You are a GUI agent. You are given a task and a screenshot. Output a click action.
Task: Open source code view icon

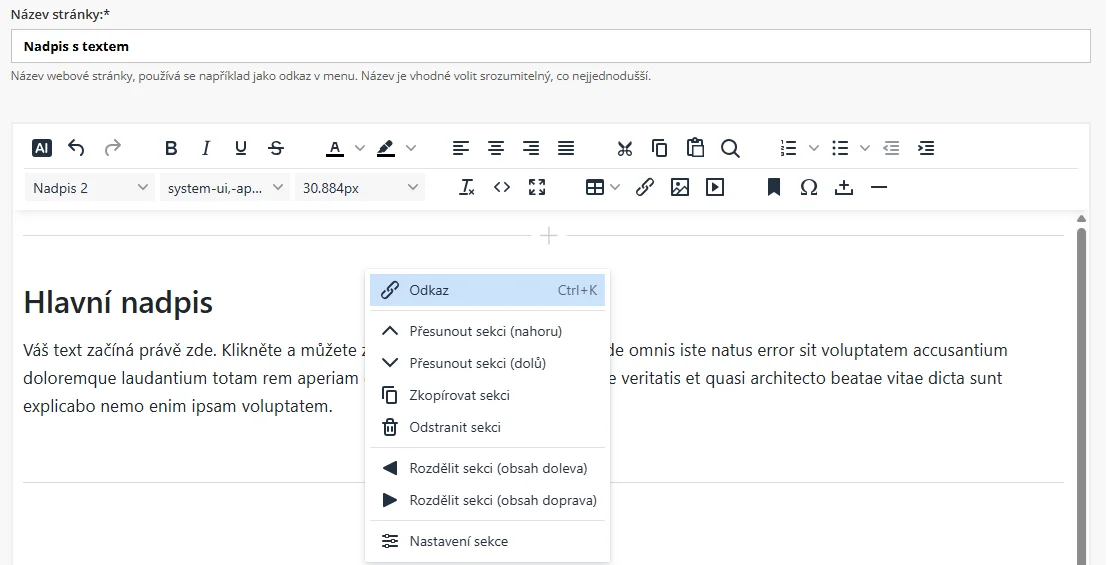pos(502,187)
